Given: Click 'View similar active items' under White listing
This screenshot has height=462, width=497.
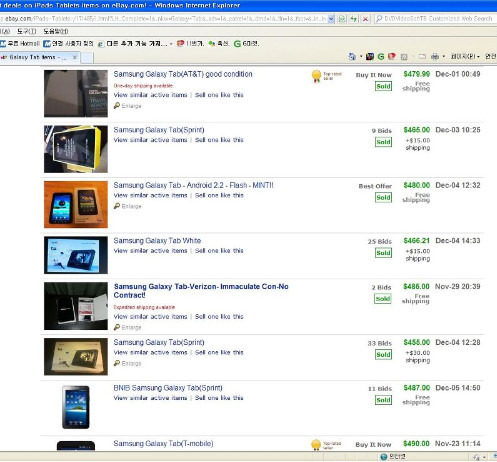Looking at the screenshot, I should (x=150, y=251).
